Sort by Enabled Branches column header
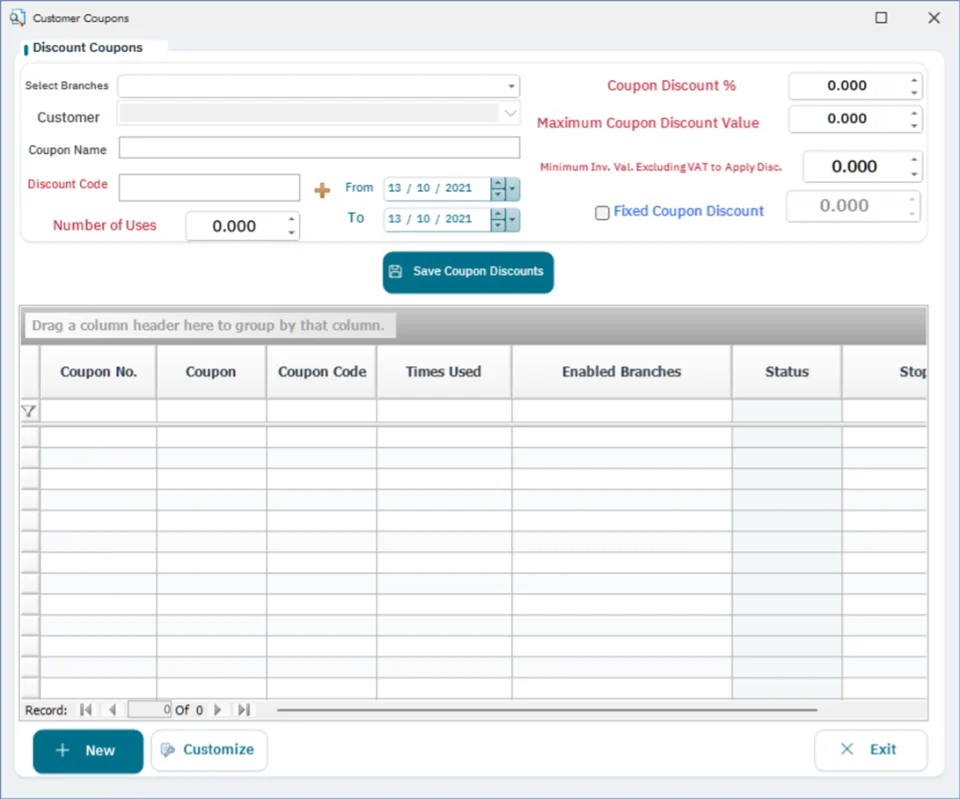This screenshot has height=799, width=960. (x=621, y=372)
